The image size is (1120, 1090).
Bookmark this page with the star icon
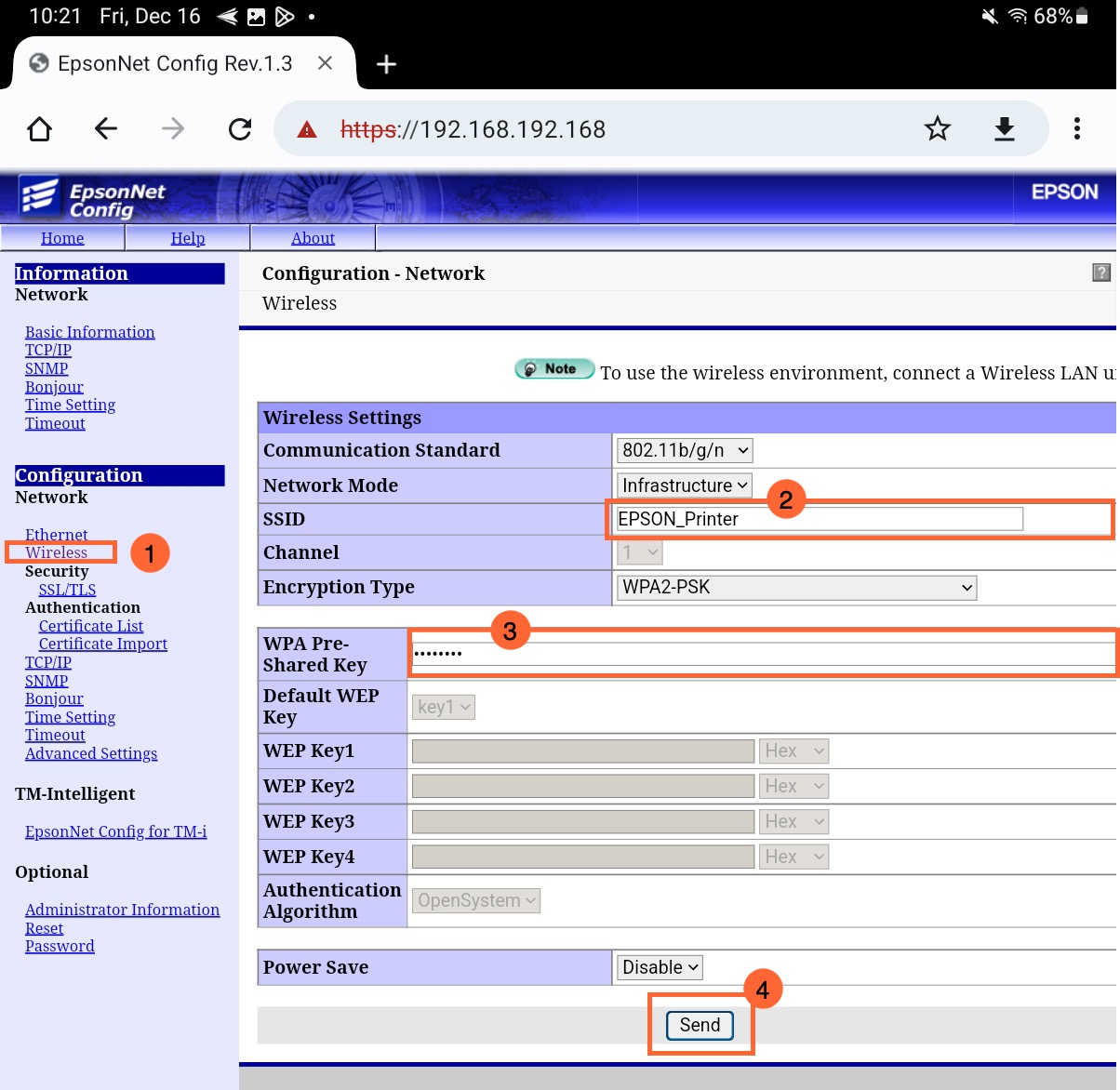(x=938, y=128)
